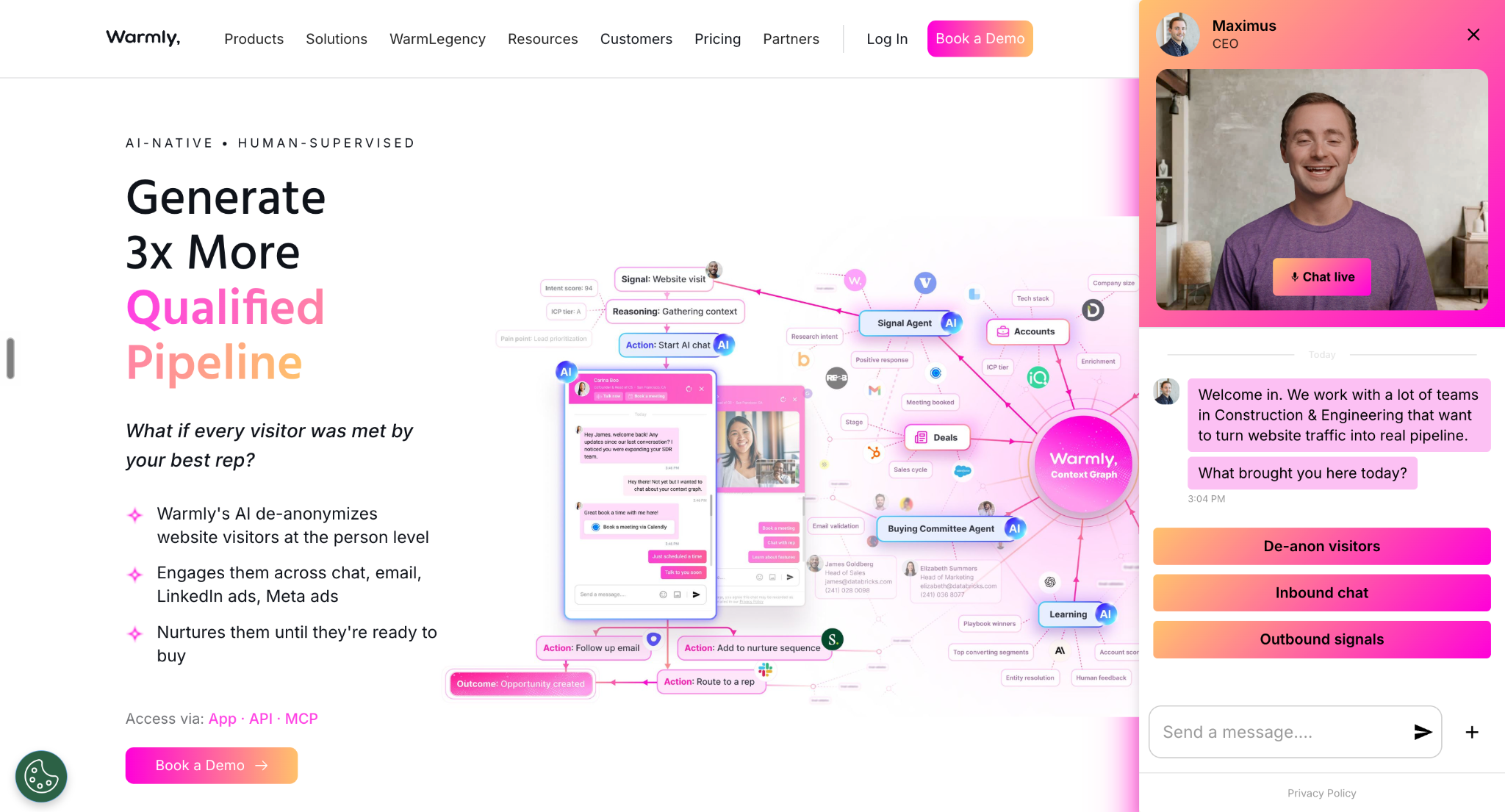Click the Salesforce cloud icon in diagram

962,471
